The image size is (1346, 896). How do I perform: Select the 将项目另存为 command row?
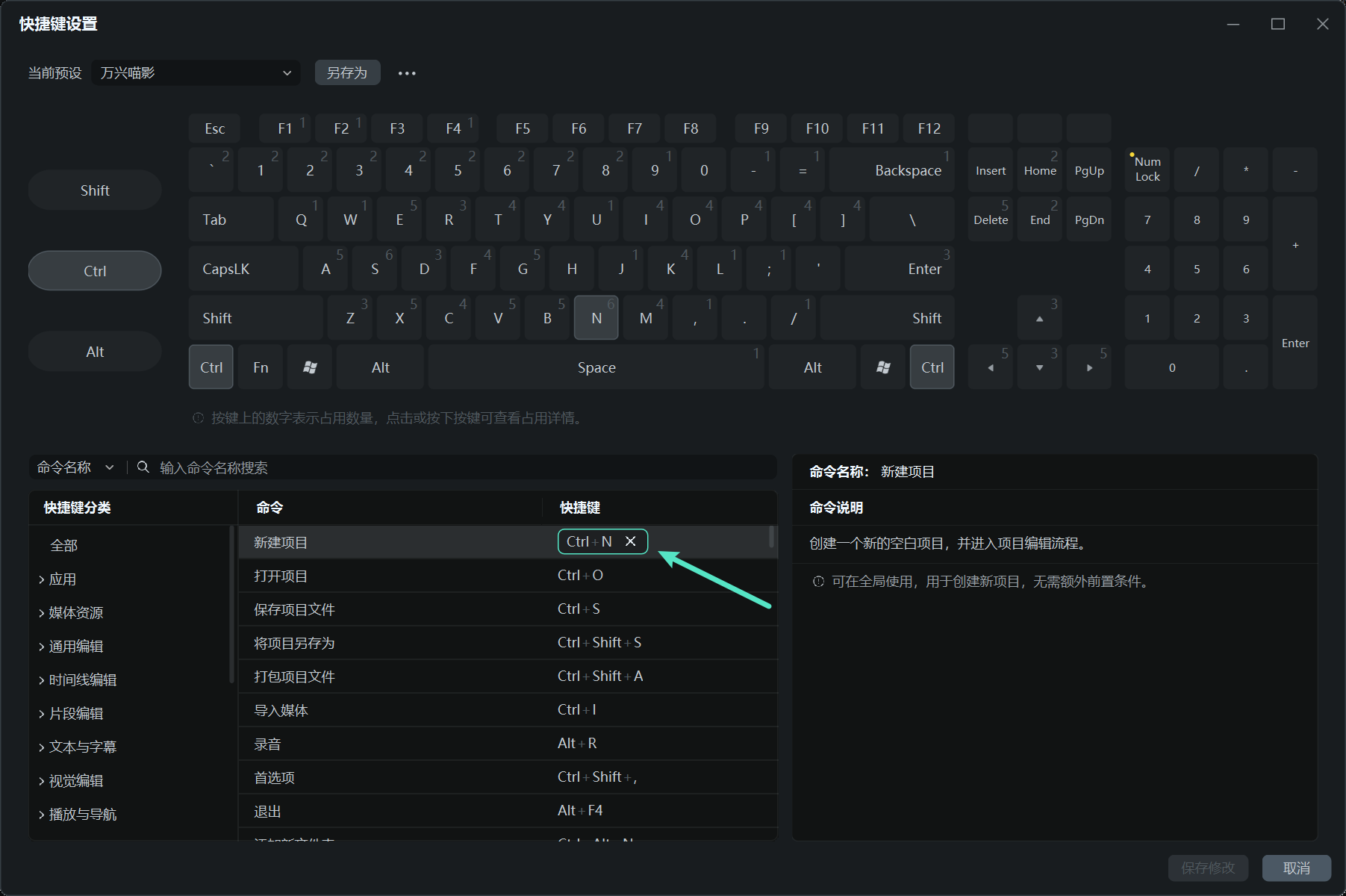pos(508,643)
